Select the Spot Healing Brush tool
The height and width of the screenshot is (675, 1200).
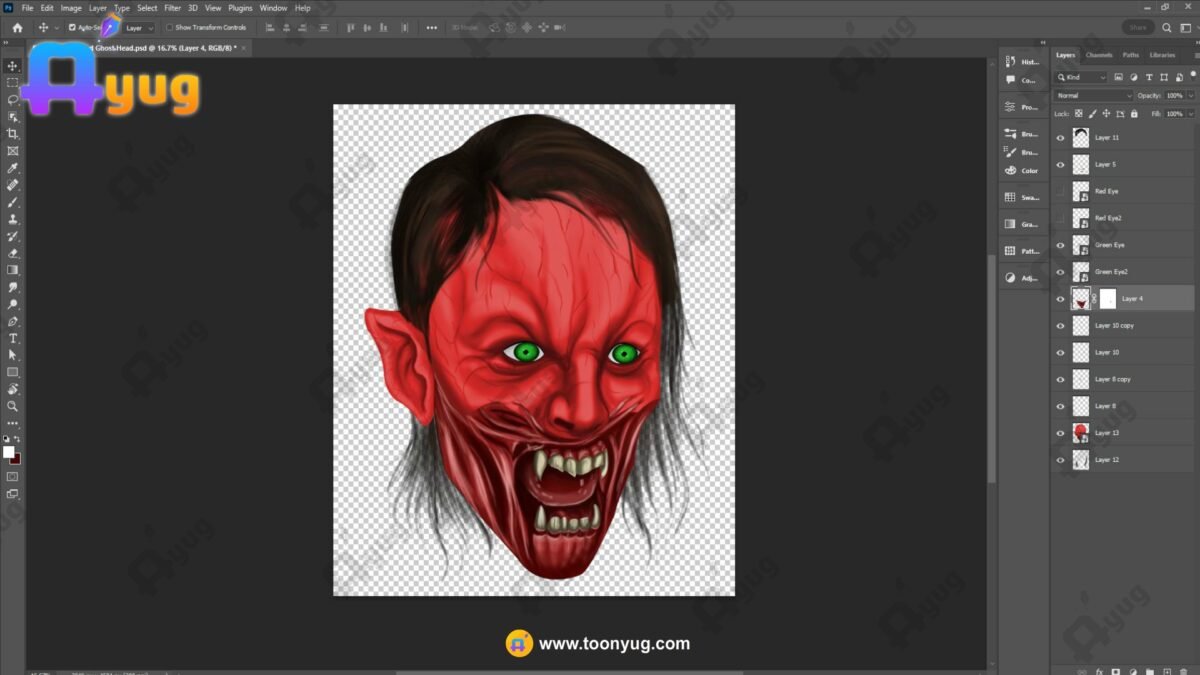tap(13, 185)
